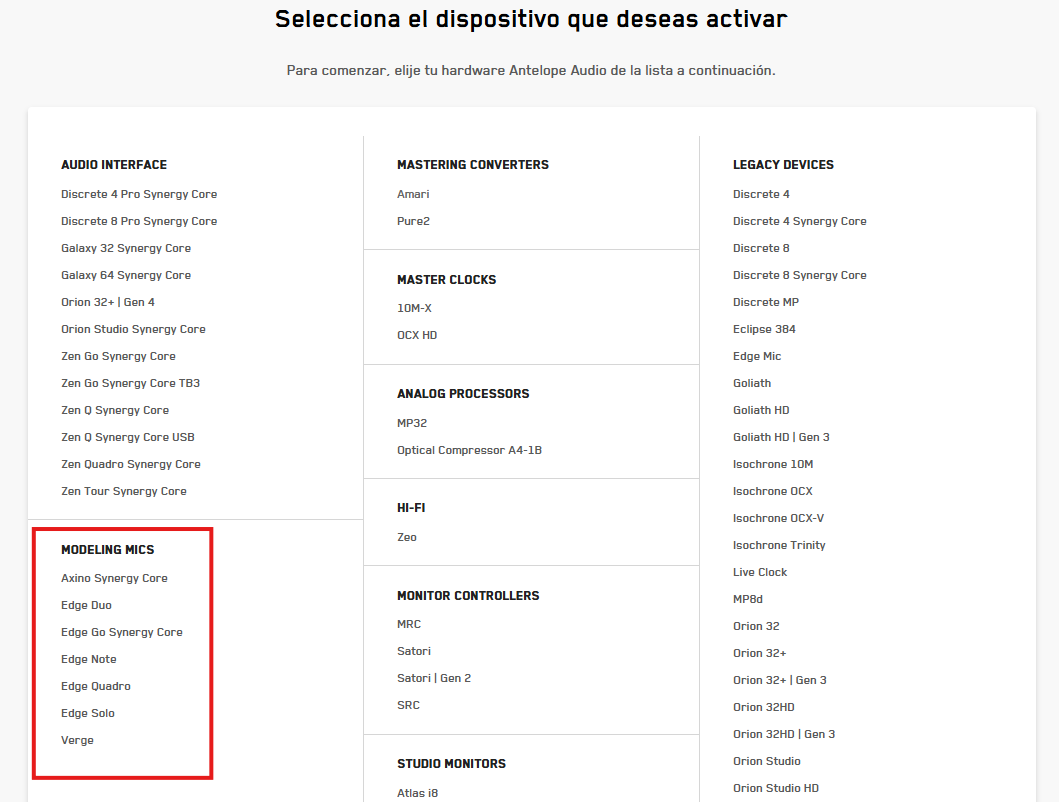Select Zeo Hi-Fi device

coord(407,537)
